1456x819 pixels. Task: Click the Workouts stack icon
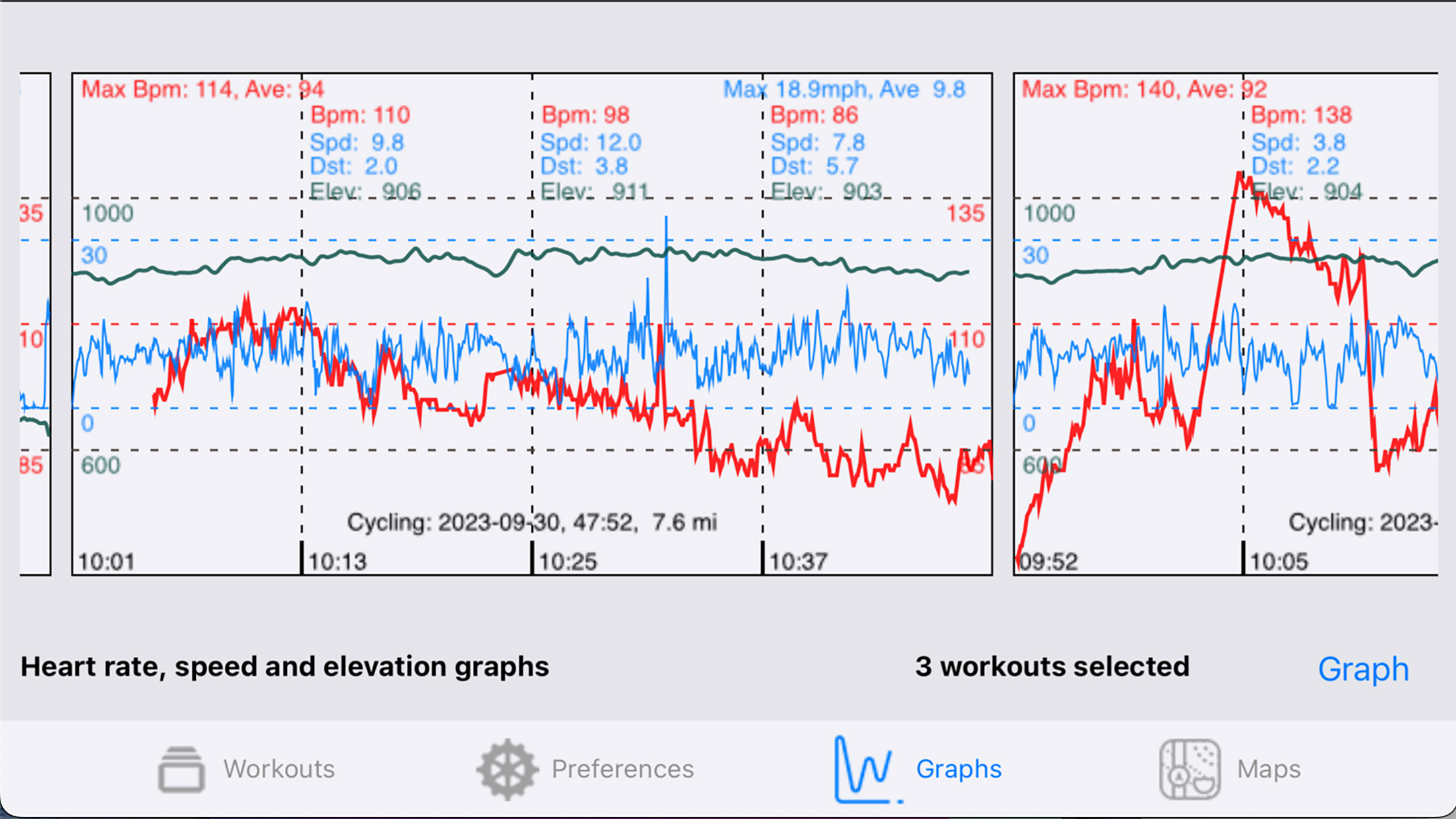pos(181,769)
